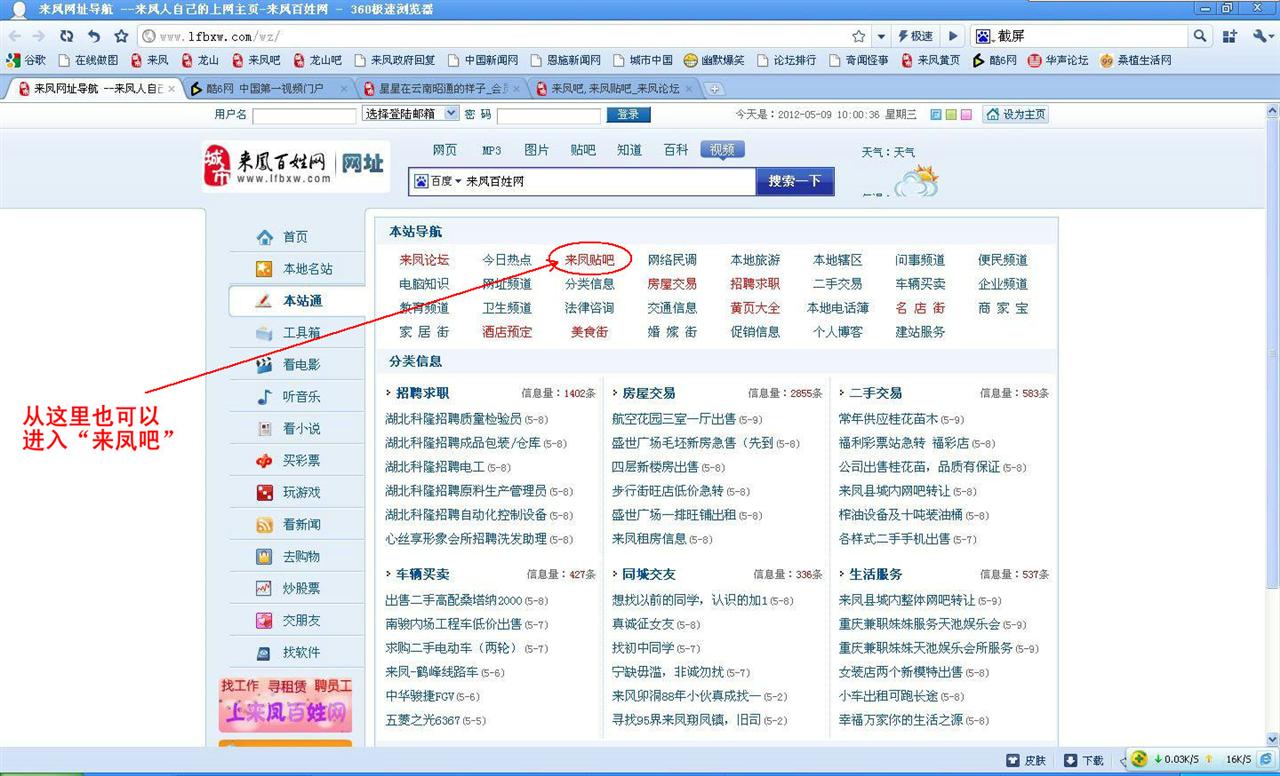Open 下载 downloads in the status bar
The image size is (1280, 776).
coord(1084,761)
